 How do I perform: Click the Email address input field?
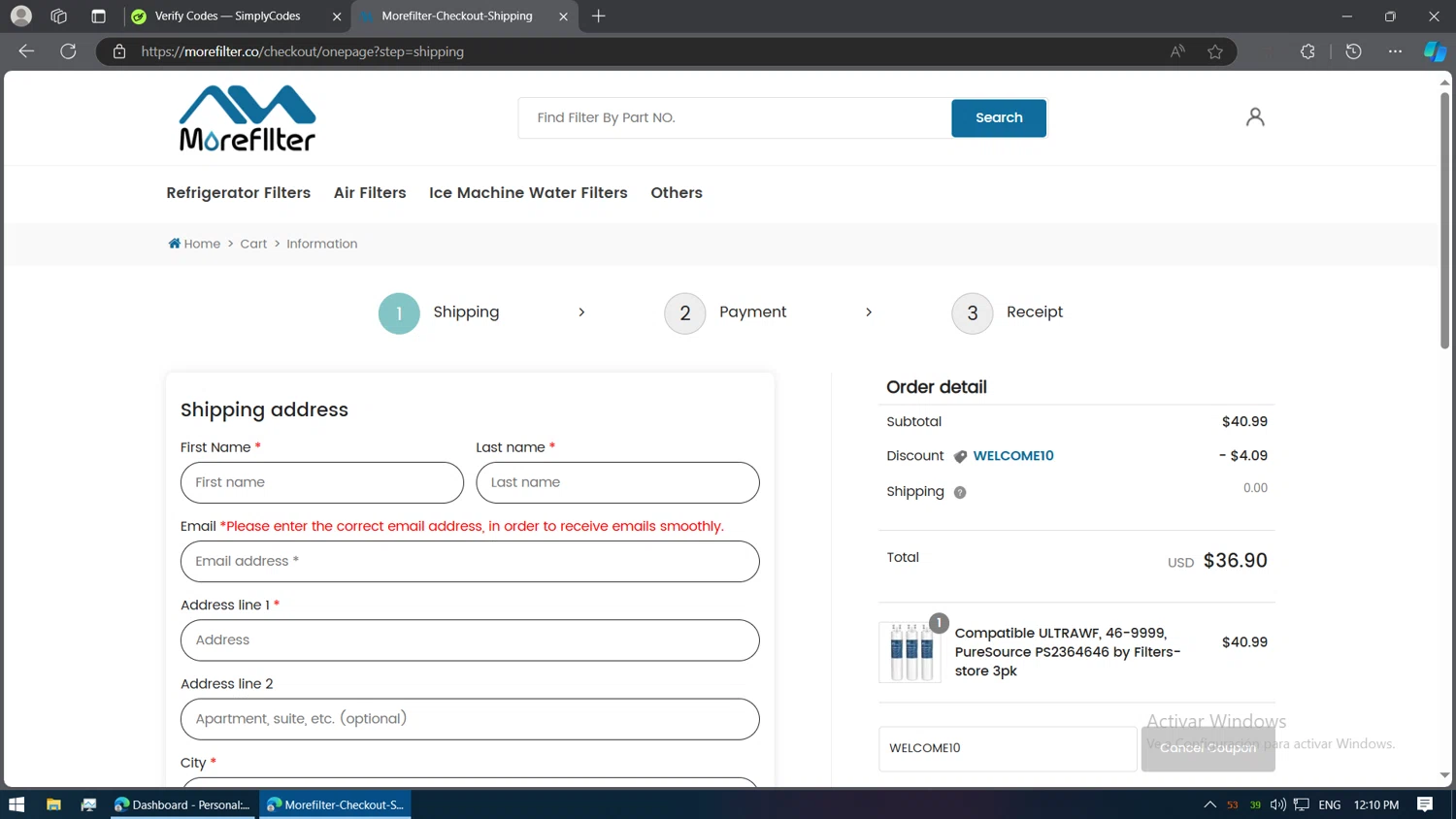tap(470, 562)
